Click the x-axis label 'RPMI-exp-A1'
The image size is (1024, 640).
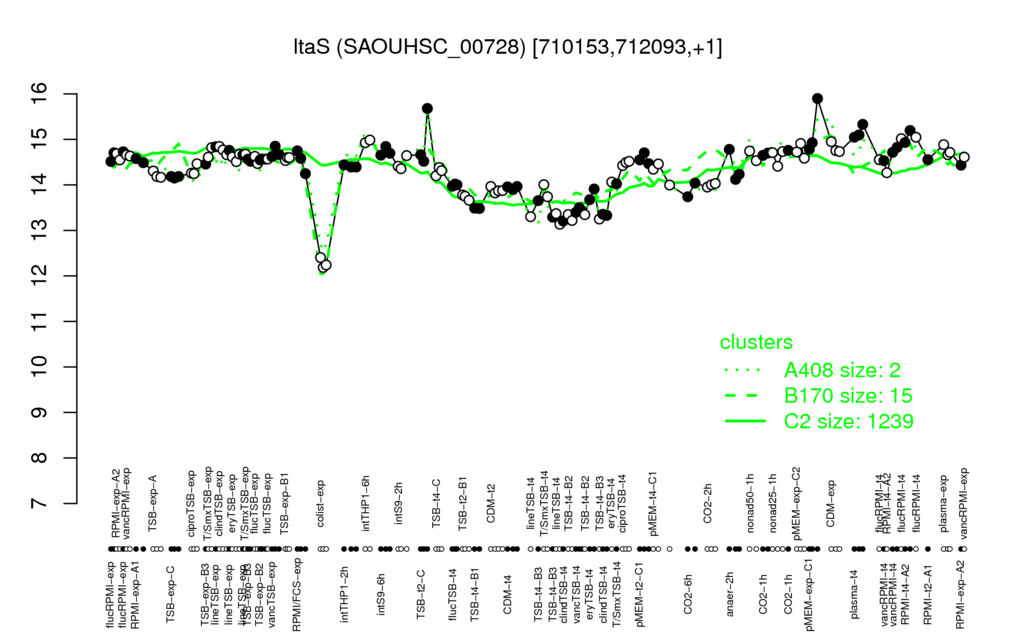click(135, 595)
